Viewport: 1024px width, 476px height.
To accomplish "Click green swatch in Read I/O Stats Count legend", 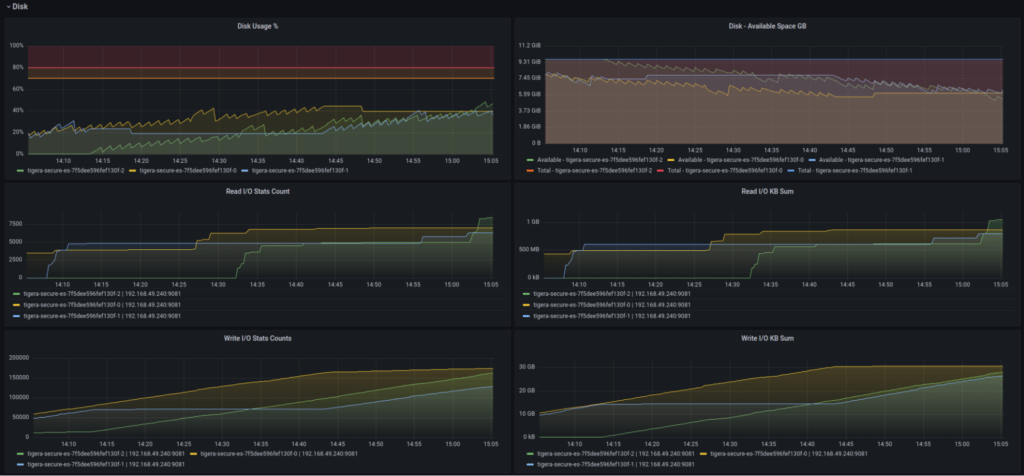I will (16, 294).
